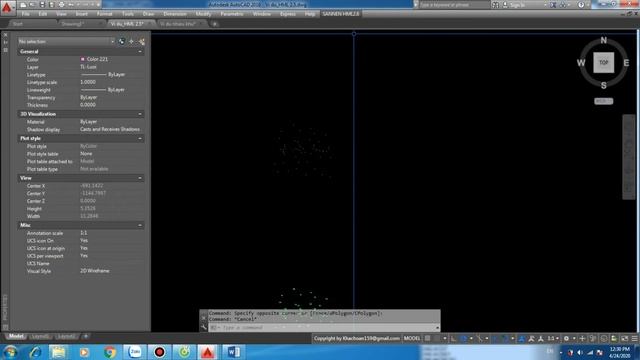
Task: Click the Lineweight ByLayer value
Action: (x=103, y=90)
